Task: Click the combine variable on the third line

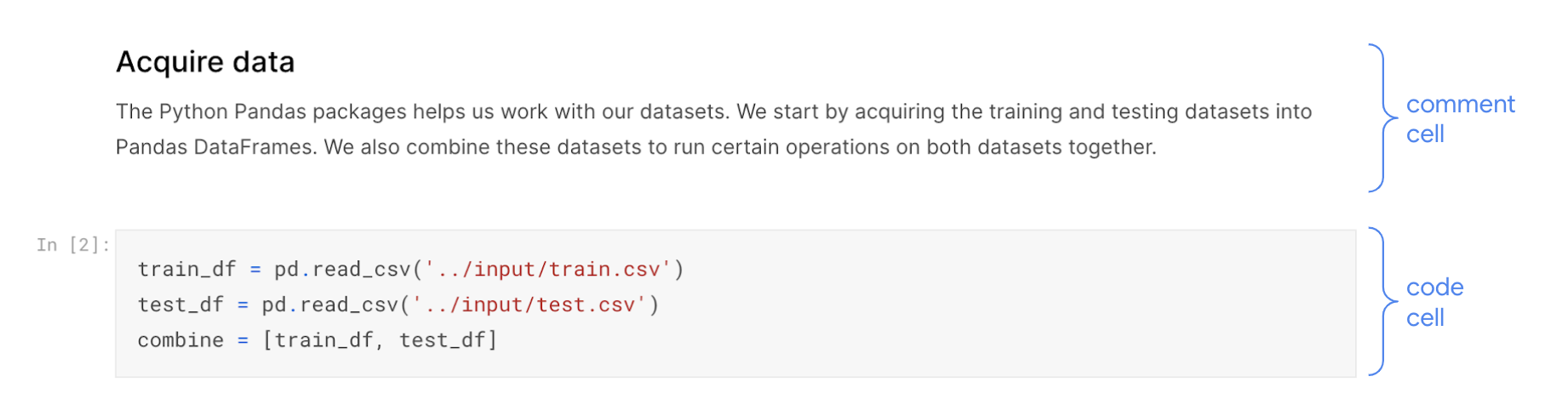Action: pyautogui.click(x=180, y=340)
